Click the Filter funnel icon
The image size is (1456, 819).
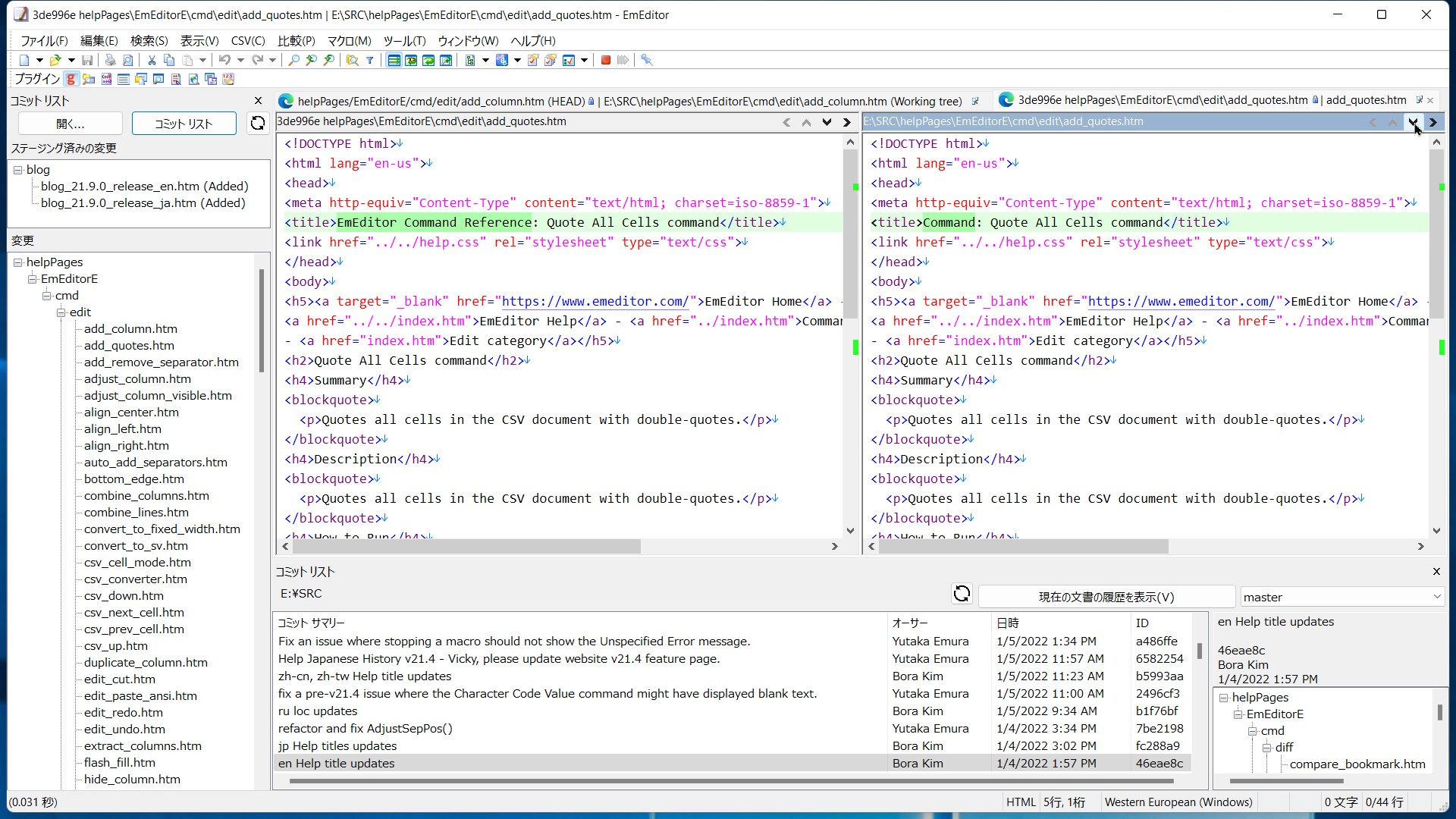(x=370, y=60)
